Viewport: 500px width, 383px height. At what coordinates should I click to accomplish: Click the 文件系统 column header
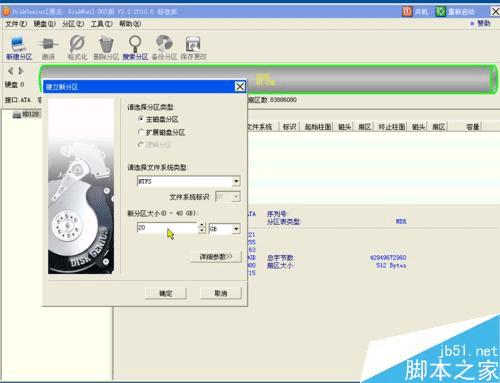coord(259,127)
